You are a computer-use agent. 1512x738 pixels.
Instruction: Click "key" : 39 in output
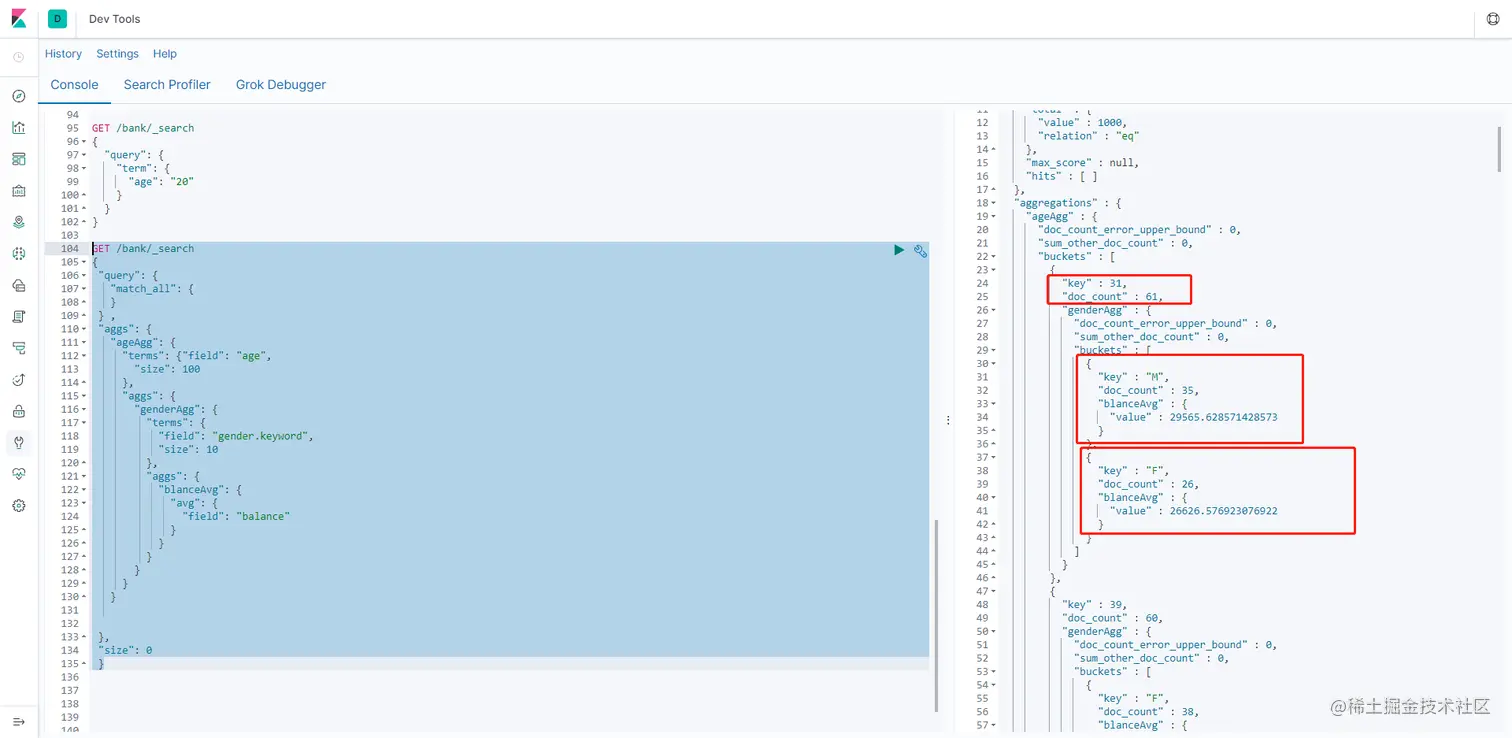click(x=1094, y=605)
